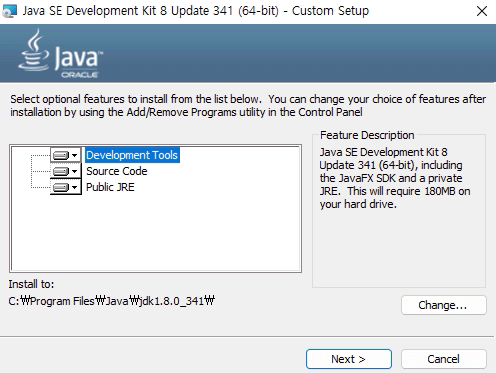Click the 'Install to:' label
Viewport: 496px width, 373px height.
pos(31,284)
